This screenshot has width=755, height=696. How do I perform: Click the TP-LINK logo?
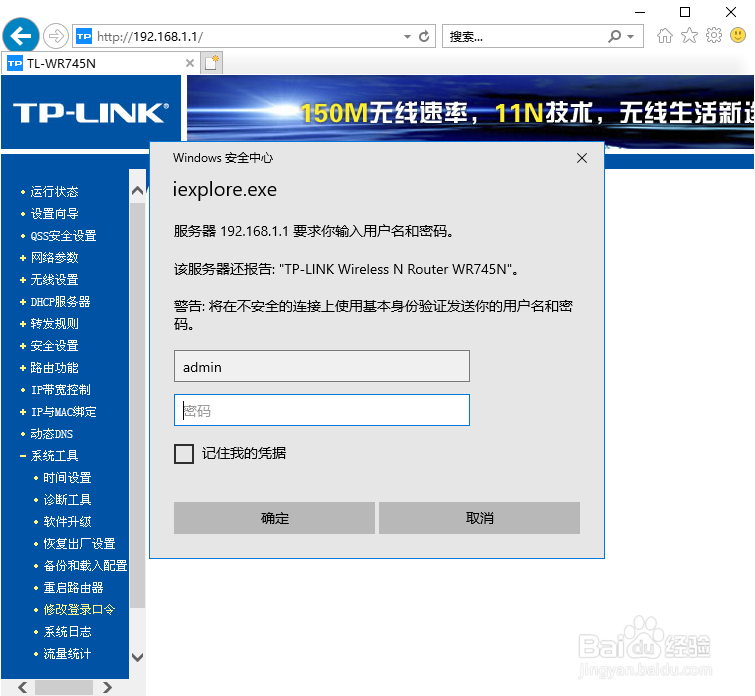(91, 113)
